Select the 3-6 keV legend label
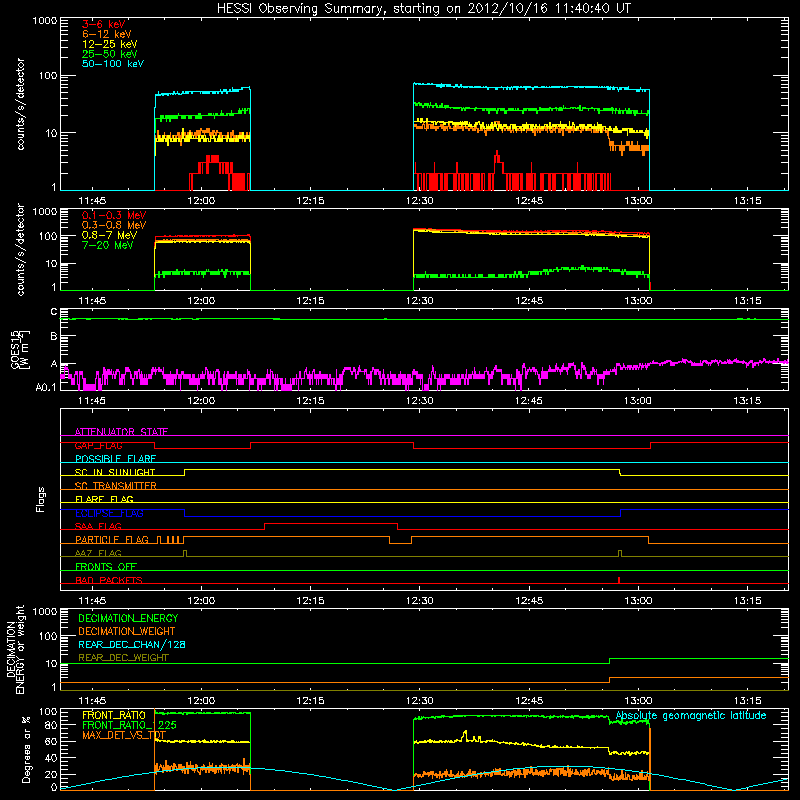The image size is (800, 800). coord(104,24)
